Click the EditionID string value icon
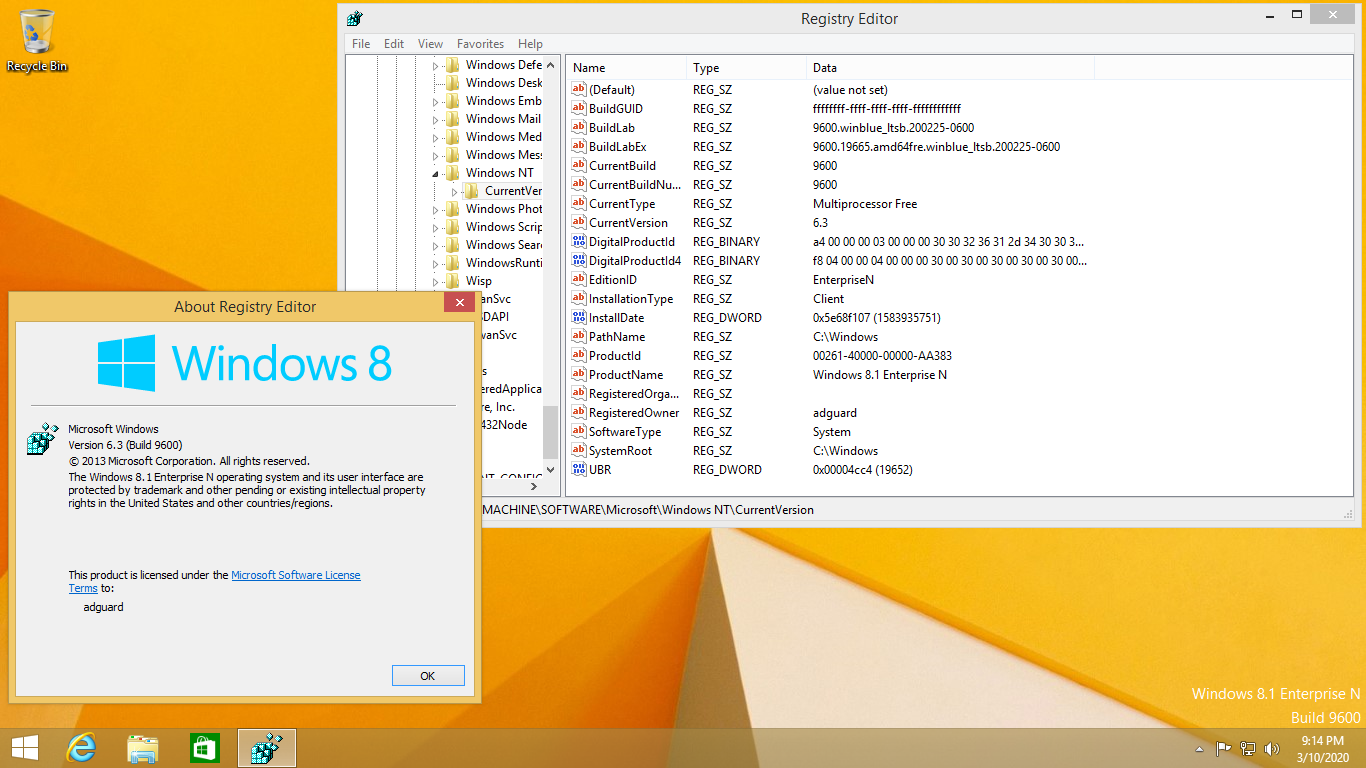The height and width of the screenshot is (768, 1366). tap(578, 279)
